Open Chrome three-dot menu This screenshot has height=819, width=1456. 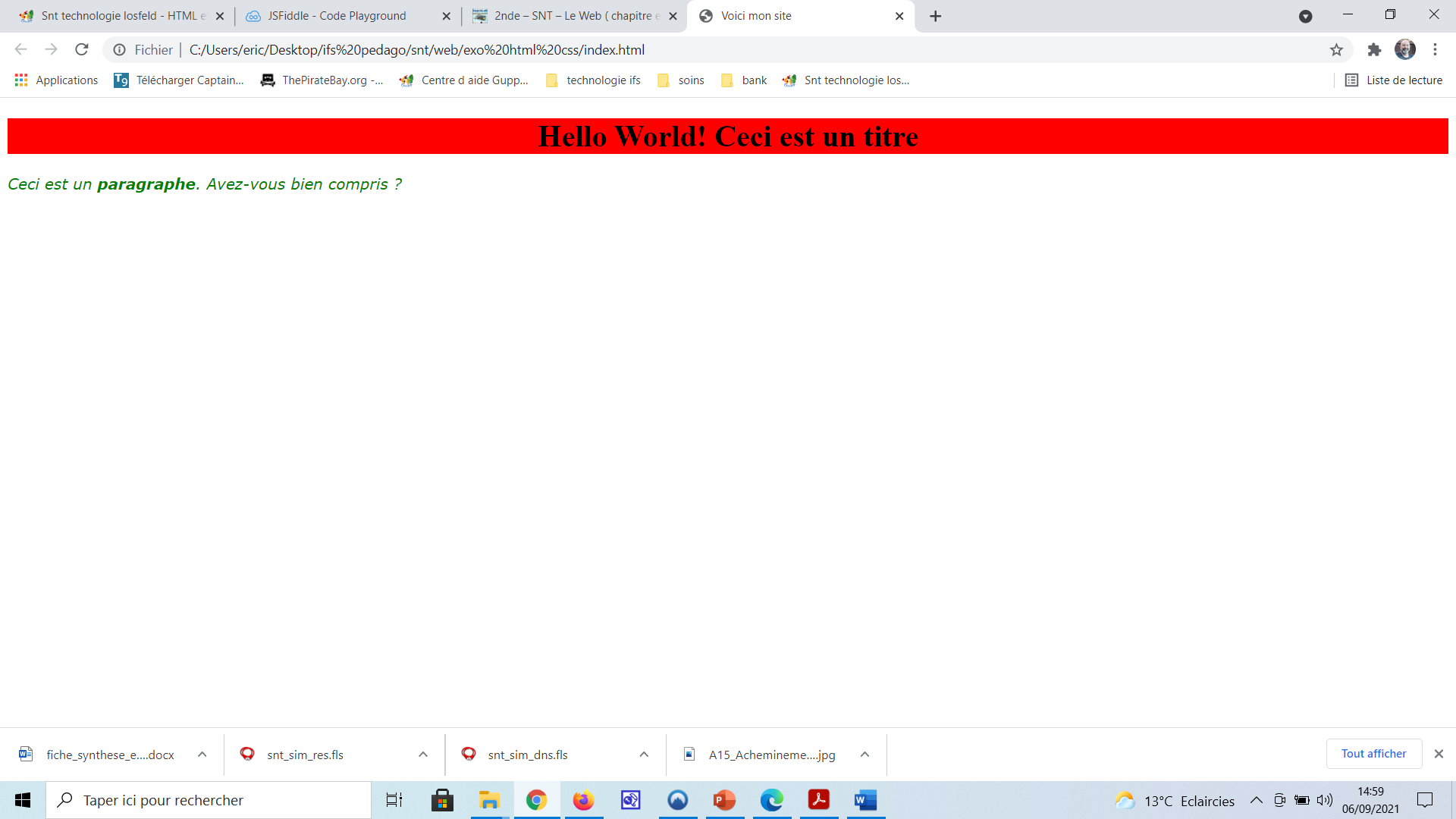pos(1435,50)
